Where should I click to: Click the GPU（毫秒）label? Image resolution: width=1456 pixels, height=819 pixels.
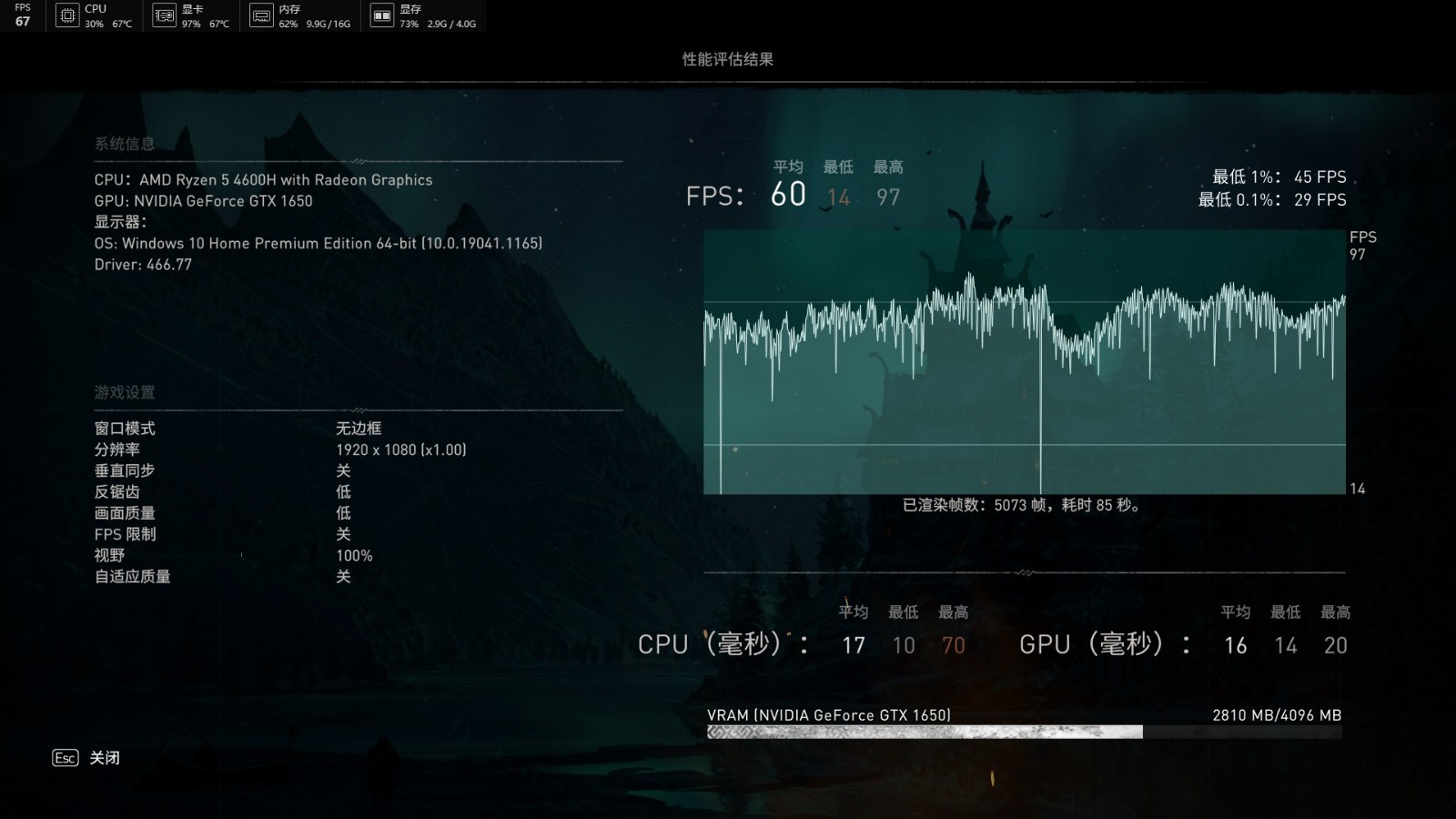(x=1105, y=644)
